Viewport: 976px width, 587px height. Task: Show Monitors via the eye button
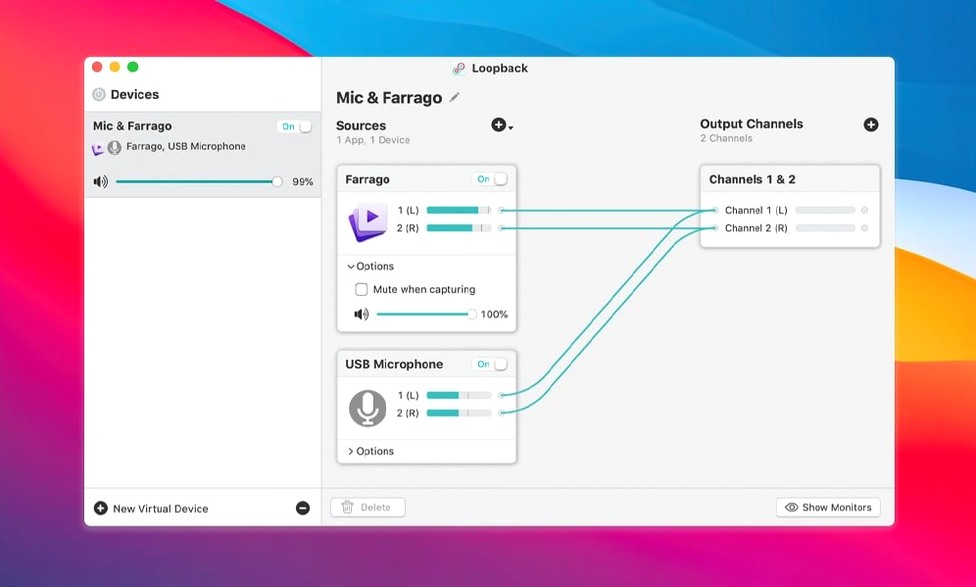coord(828,507)
